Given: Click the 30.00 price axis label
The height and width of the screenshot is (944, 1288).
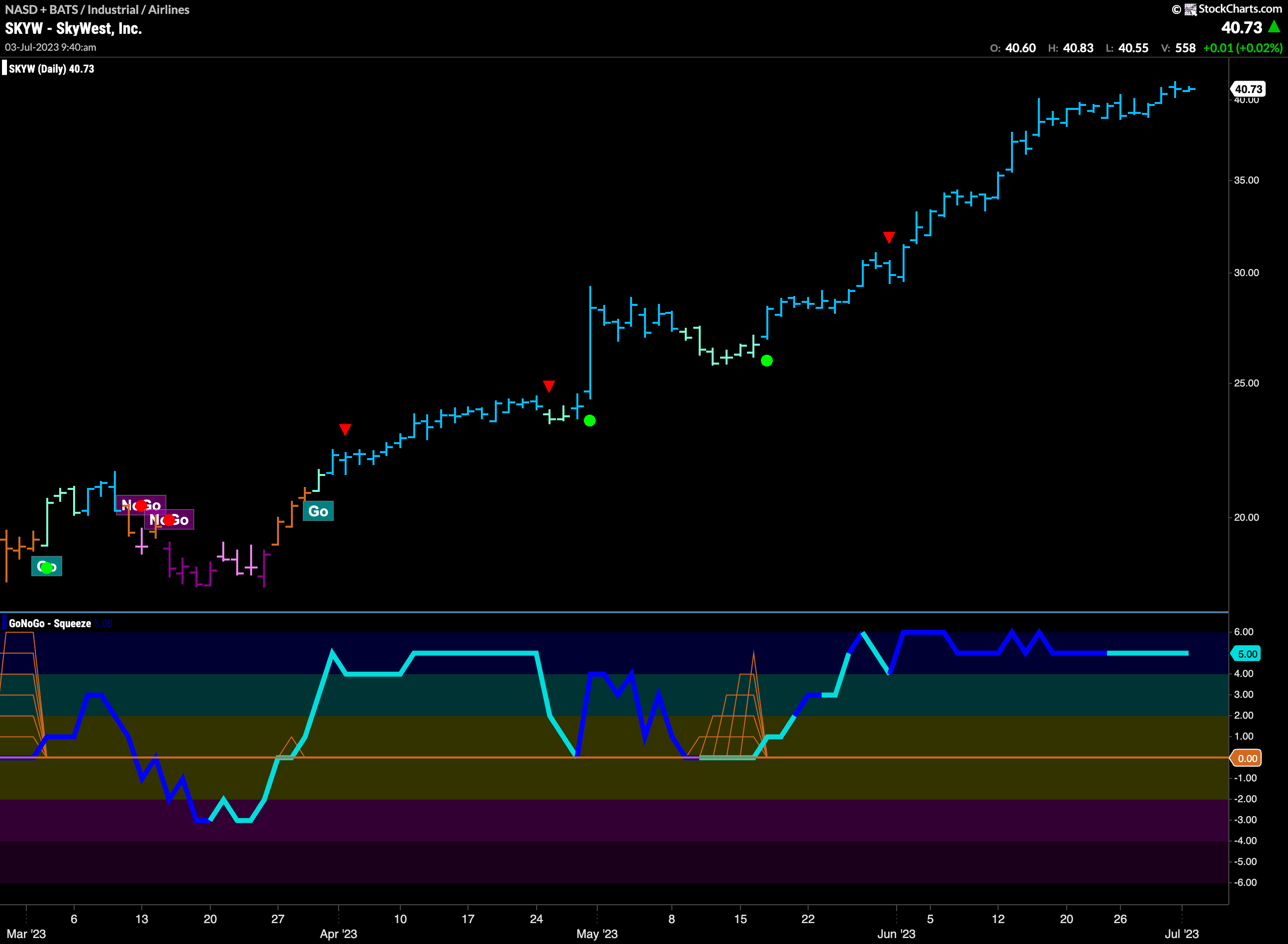Looking at the screenshot, I should [1246, 273].
